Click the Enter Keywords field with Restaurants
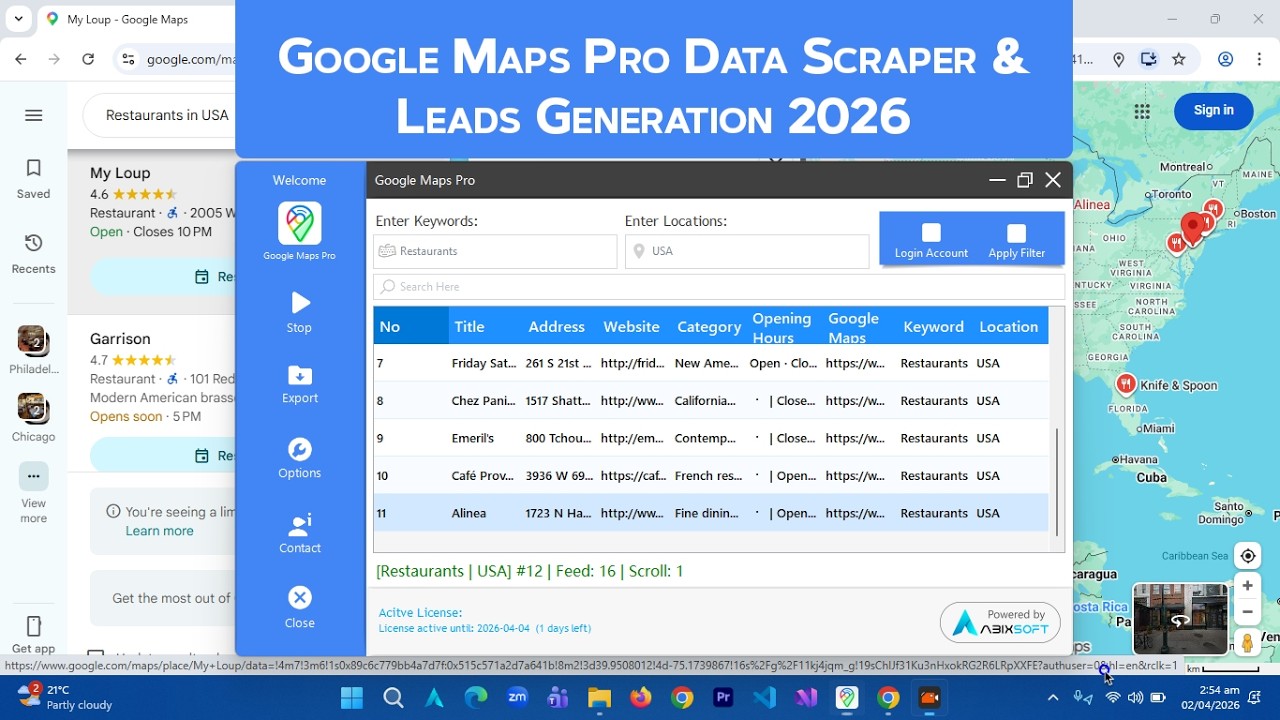 tap(495, 251)
